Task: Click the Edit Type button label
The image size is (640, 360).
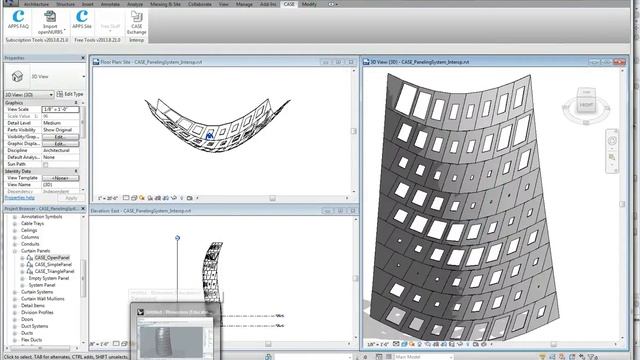Action: point(74,94)
